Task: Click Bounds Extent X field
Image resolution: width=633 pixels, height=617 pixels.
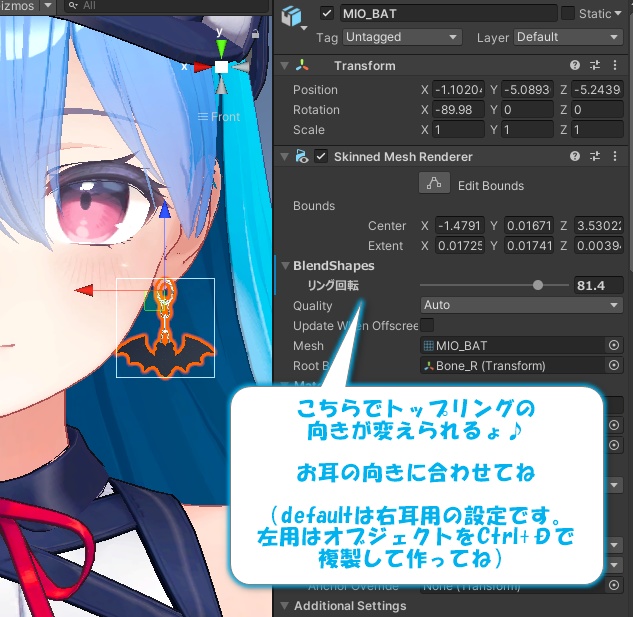Action: coord(460,246)
